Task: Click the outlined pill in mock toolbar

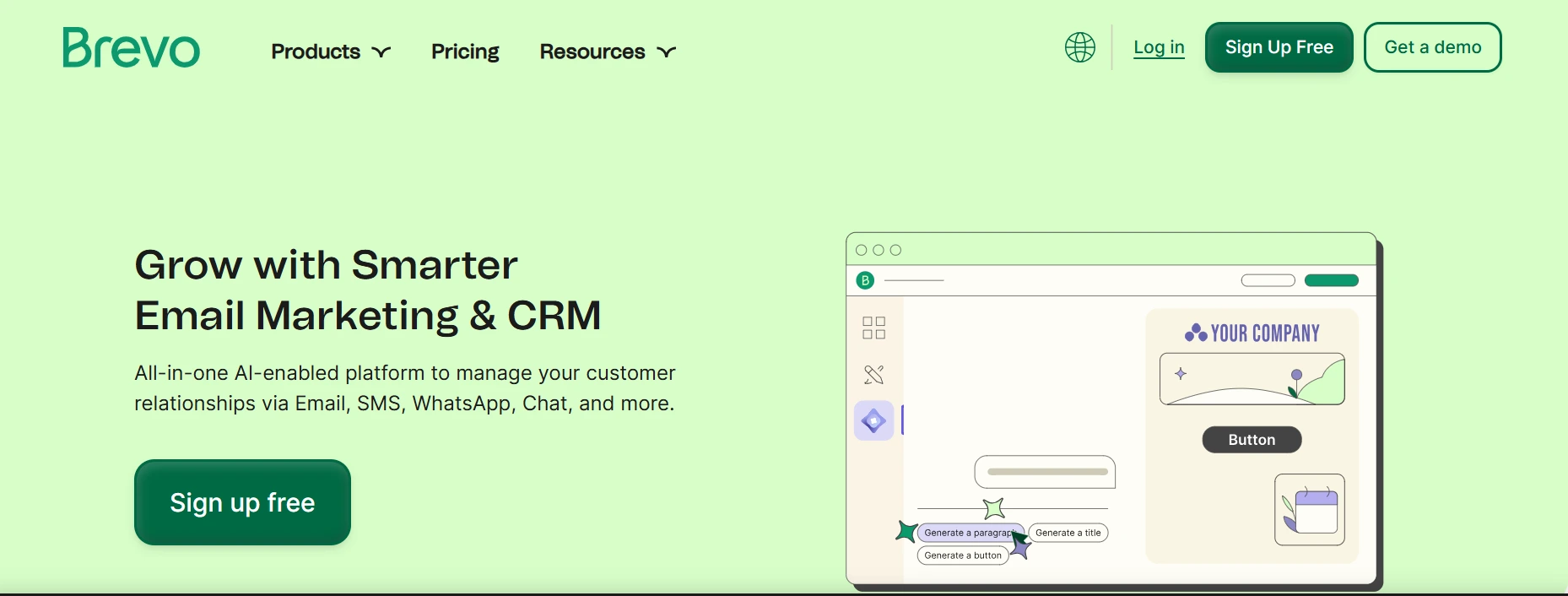Action: click(x=1268, y=280)
